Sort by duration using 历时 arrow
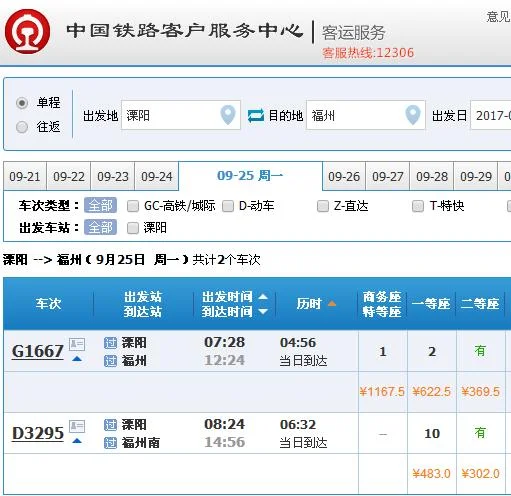The image size is (511, 496). tap(332, 303)
